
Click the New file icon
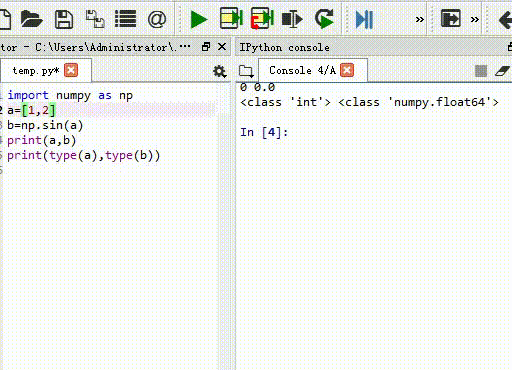tap(5, 19)
